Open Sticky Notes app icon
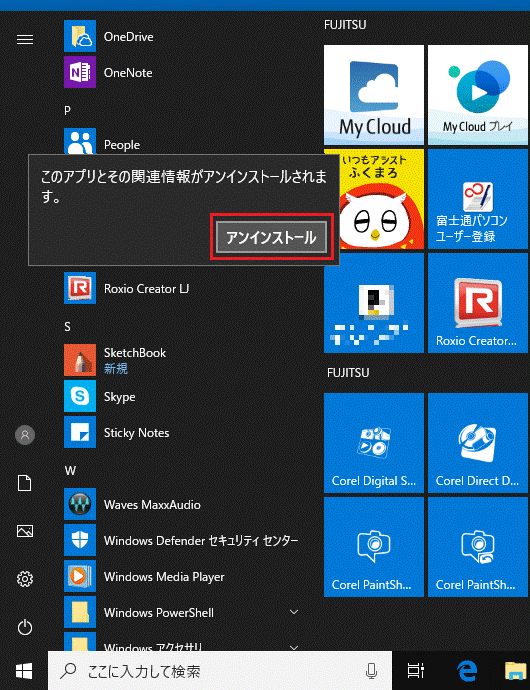This screenshot has height=690, width=530. click(x=80, y=432)
